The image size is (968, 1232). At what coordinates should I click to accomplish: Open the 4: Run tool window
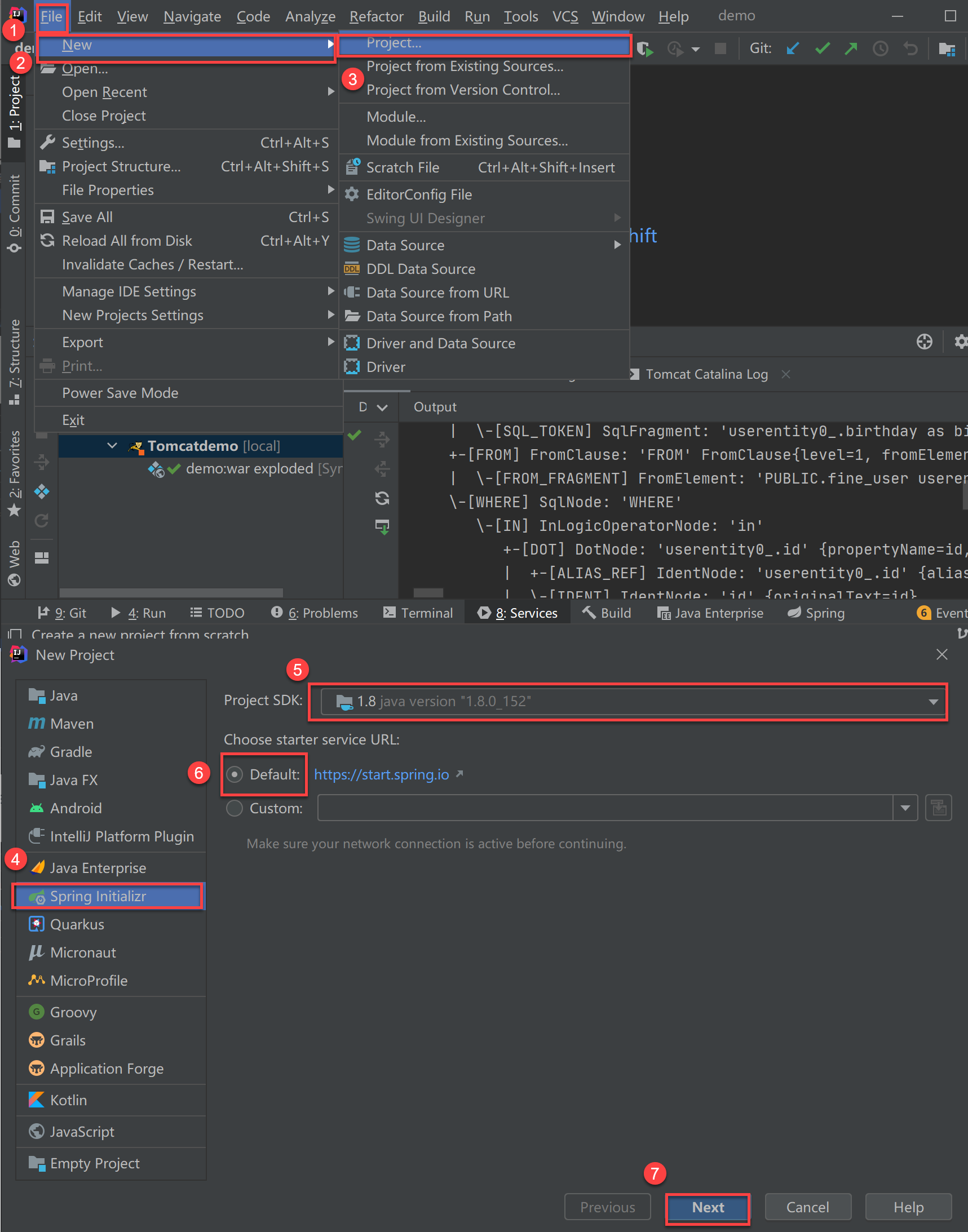click(x=138, y=613)
